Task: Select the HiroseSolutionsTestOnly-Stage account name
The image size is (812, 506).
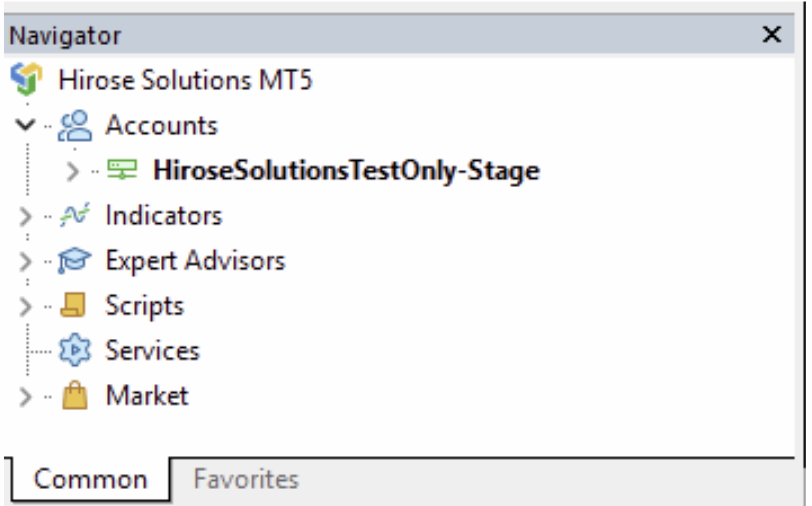Action: 345,171
